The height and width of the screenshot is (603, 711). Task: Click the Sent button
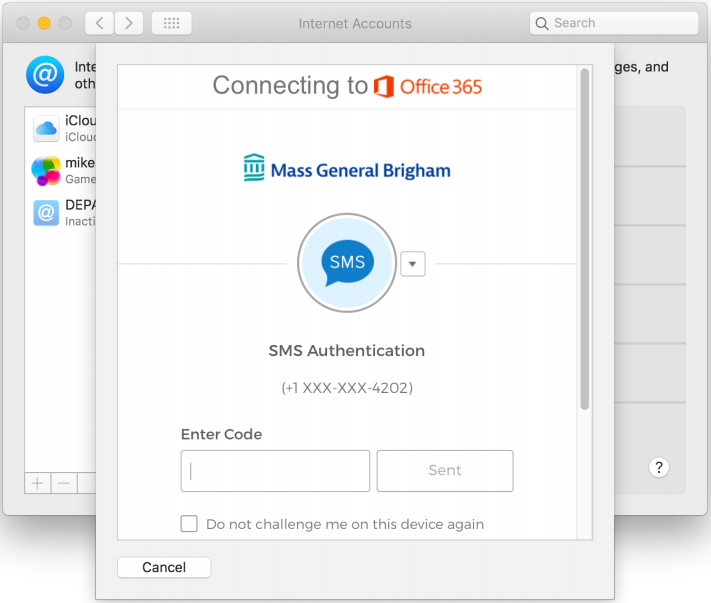(445, 471)
